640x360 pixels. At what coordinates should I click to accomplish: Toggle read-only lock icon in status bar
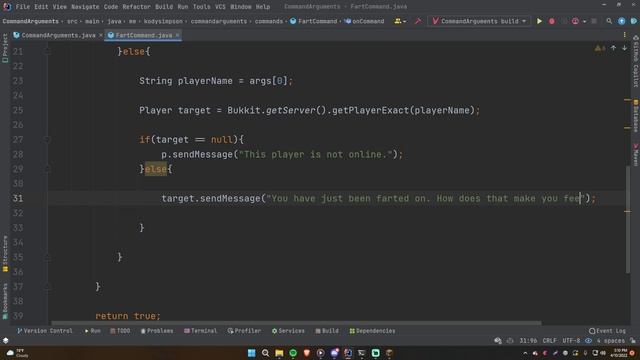point(632,340)
